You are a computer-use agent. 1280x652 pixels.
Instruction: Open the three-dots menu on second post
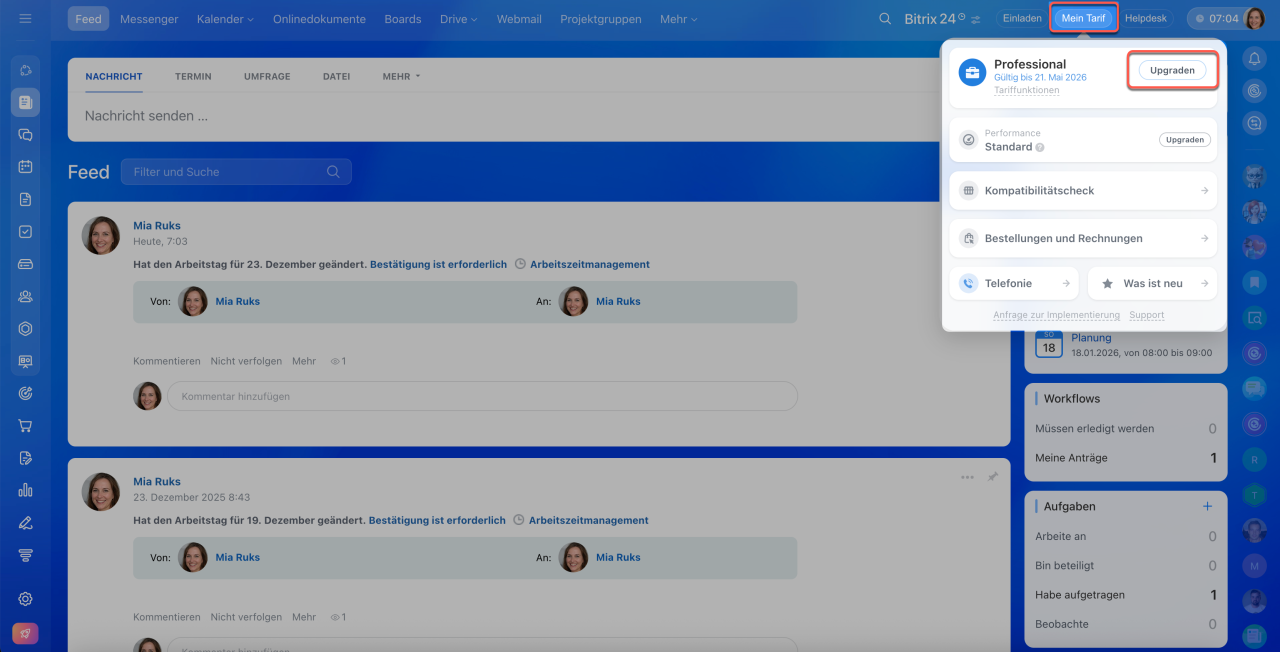pos(967,477)
